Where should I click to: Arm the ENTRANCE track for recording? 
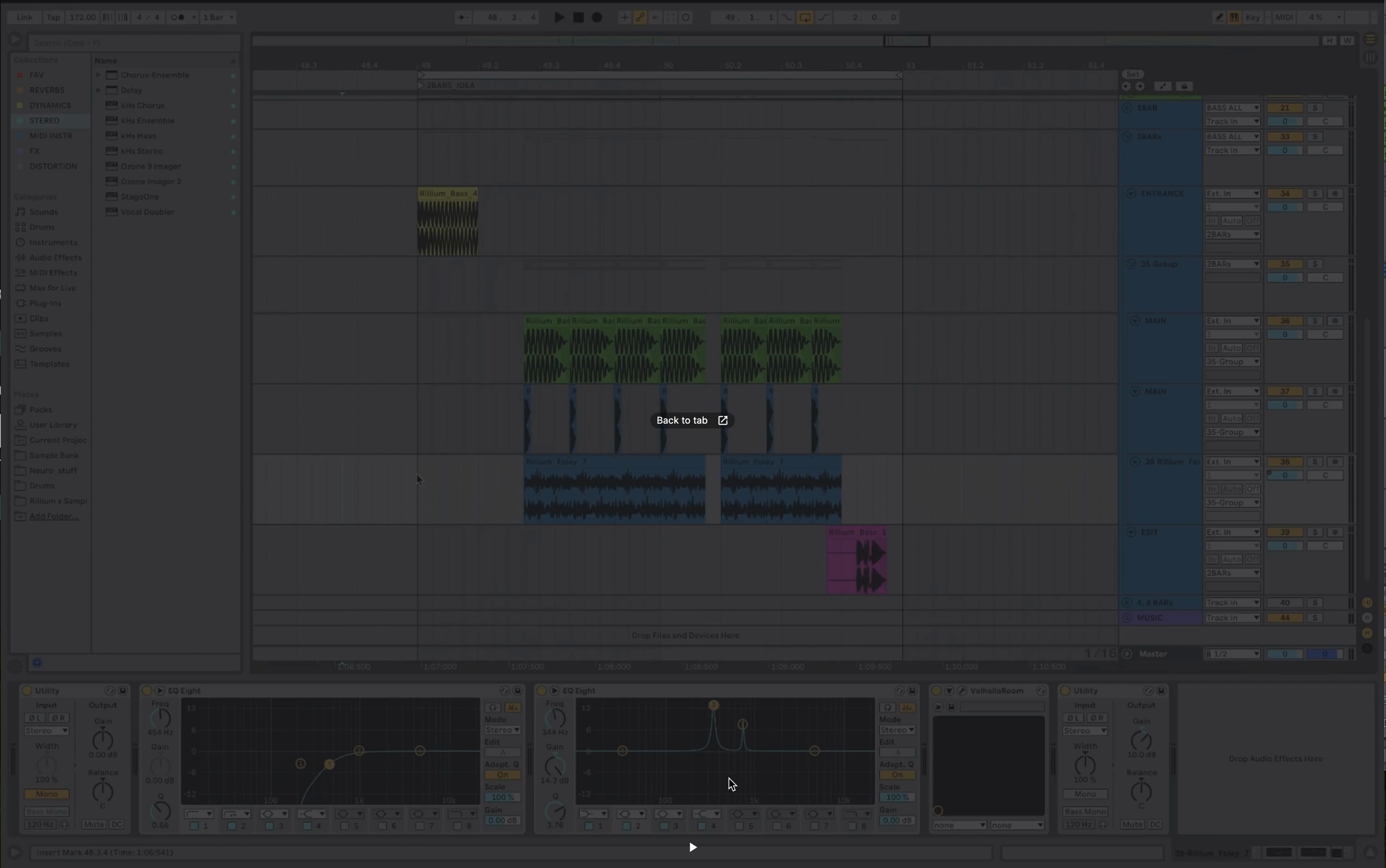point(1335,193)
